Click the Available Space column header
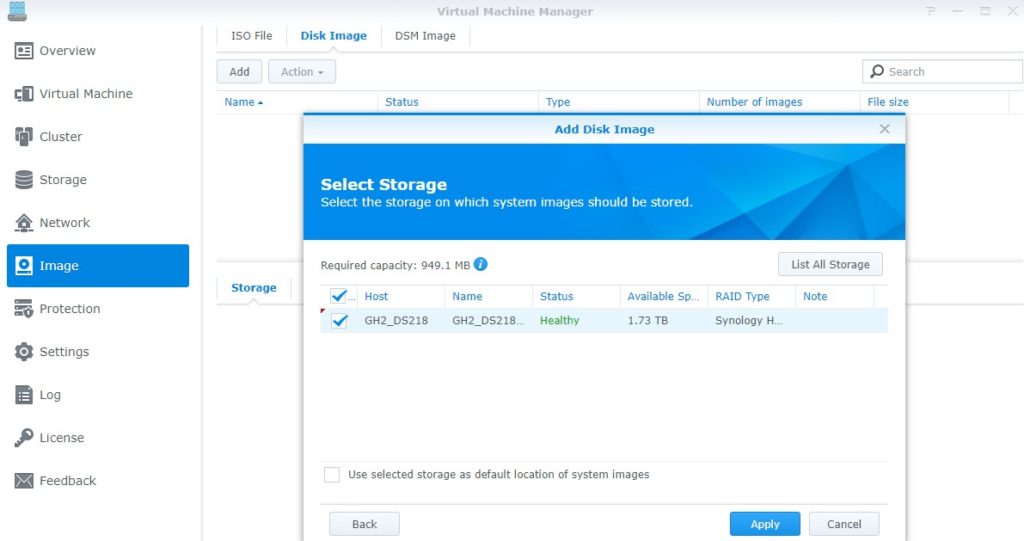 [x=664, y=296]
